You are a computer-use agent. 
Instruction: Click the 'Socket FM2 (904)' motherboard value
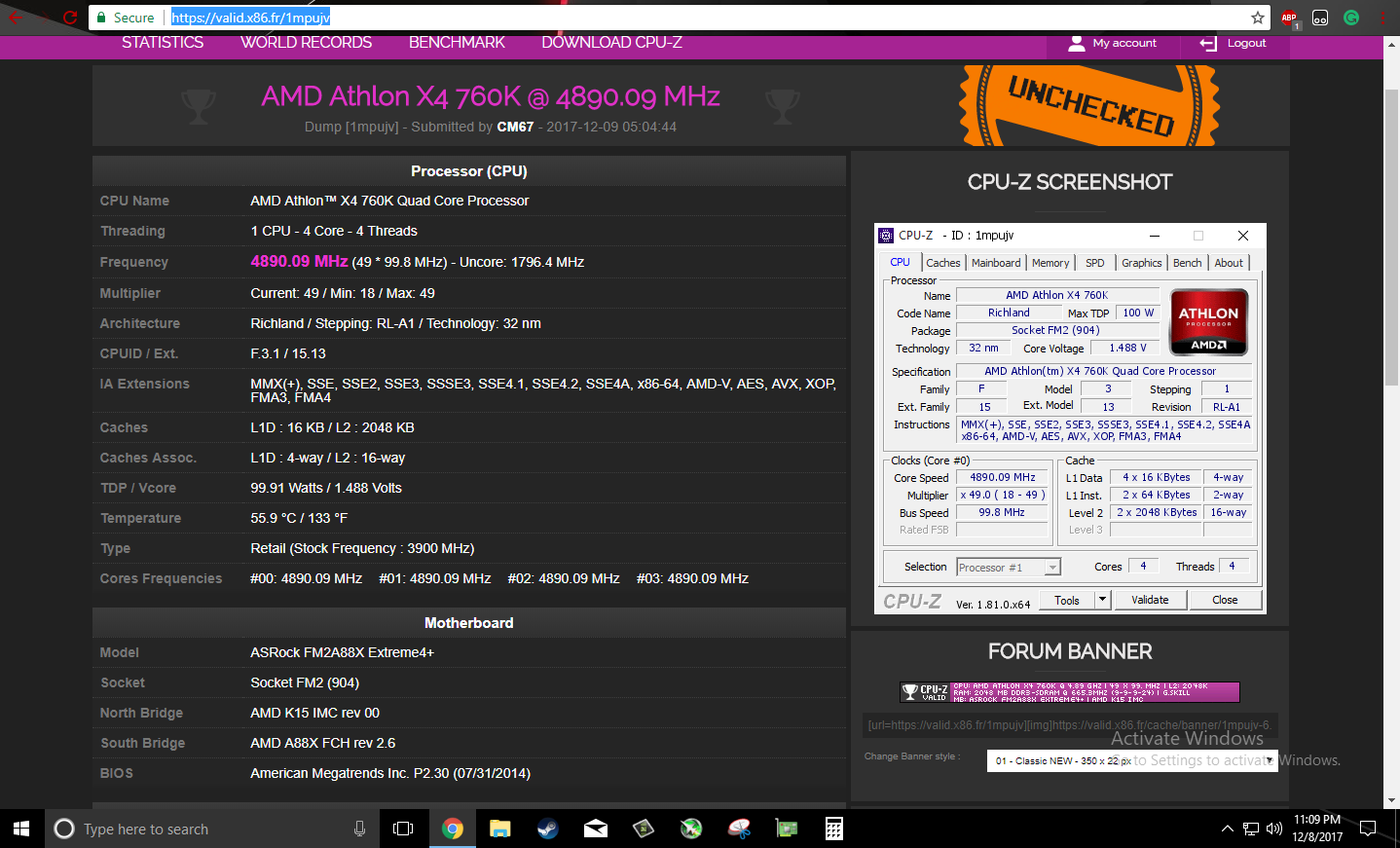coord(305,682)
